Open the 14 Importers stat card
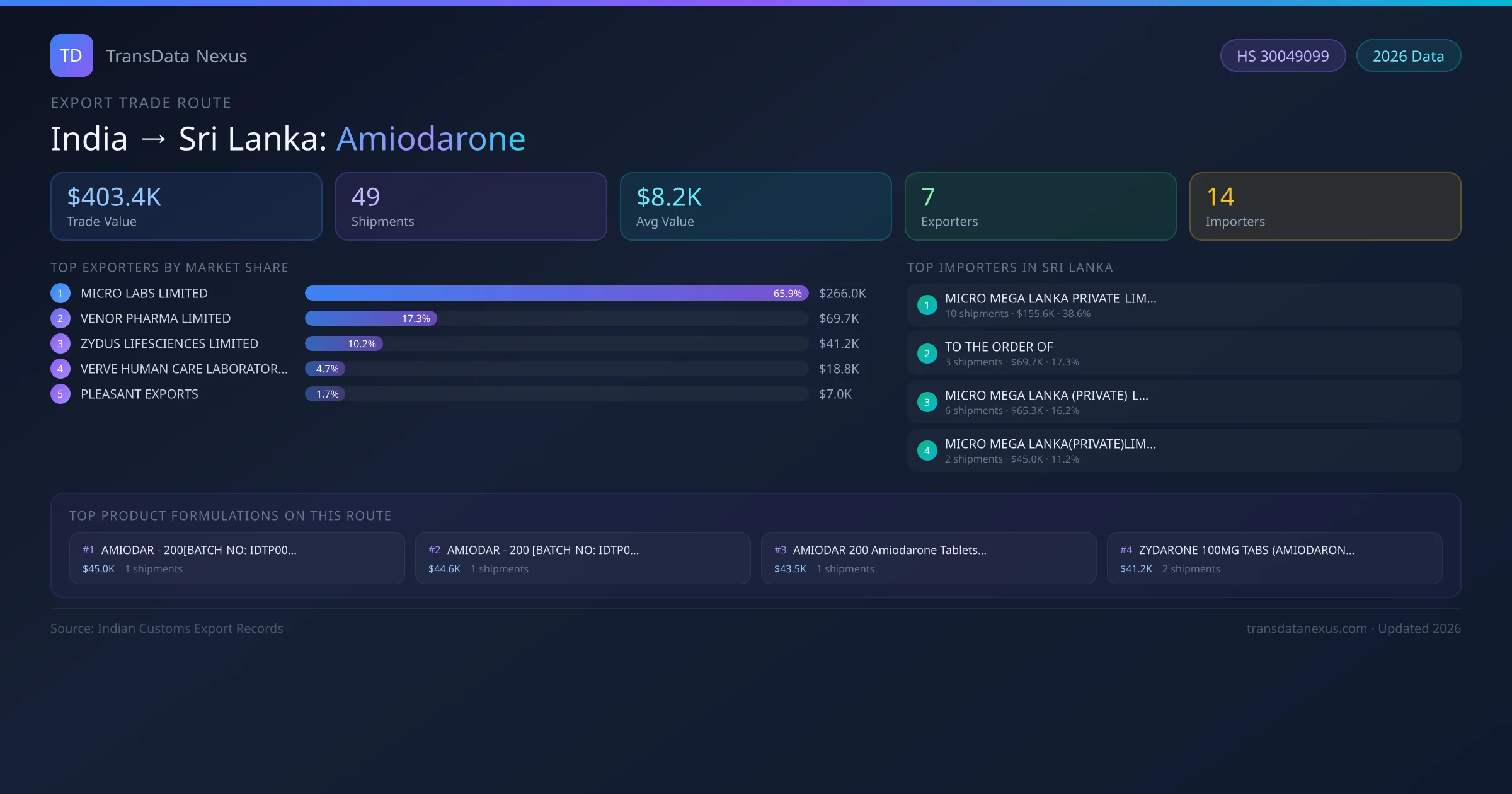The image size is (1512, 794). [x=1324, y=206]
